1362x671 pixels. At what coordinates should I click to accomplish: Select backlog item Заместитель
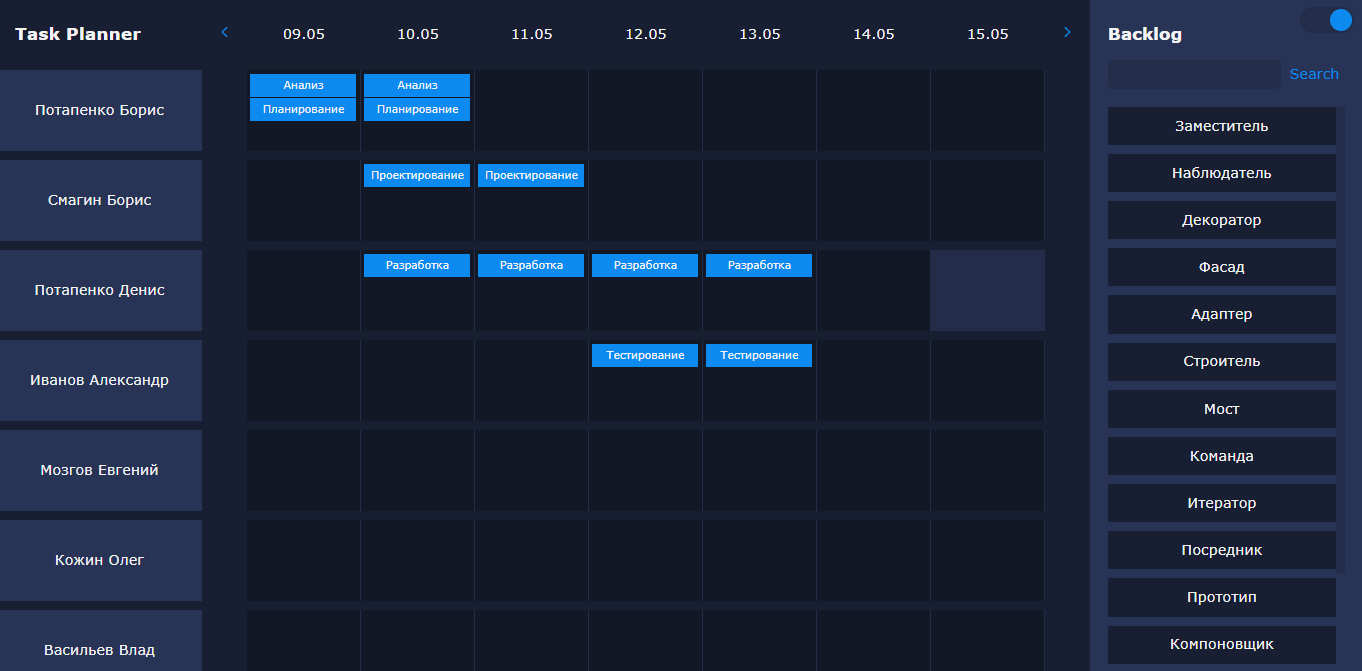1222,126
